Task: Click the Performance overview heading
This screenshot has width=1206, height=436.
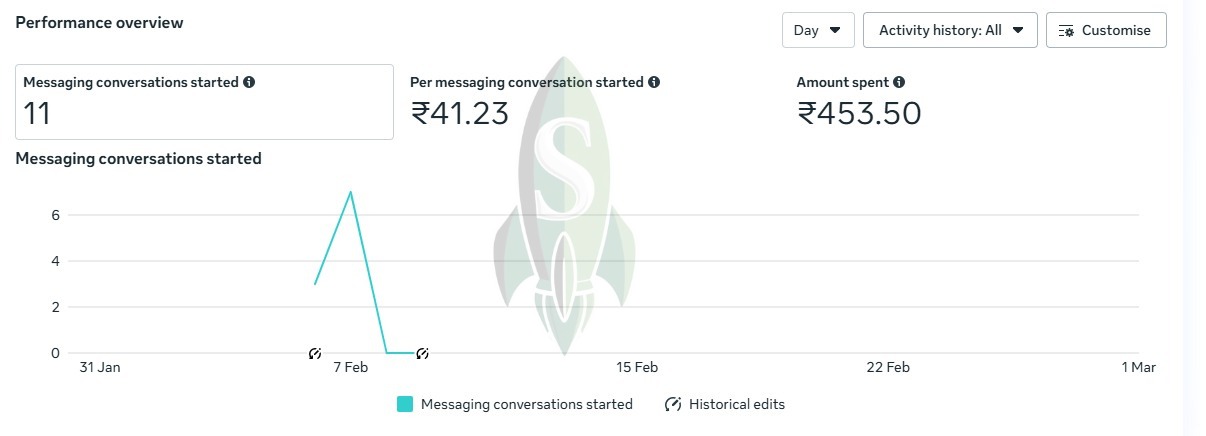Action: click(x=99, y=22)
